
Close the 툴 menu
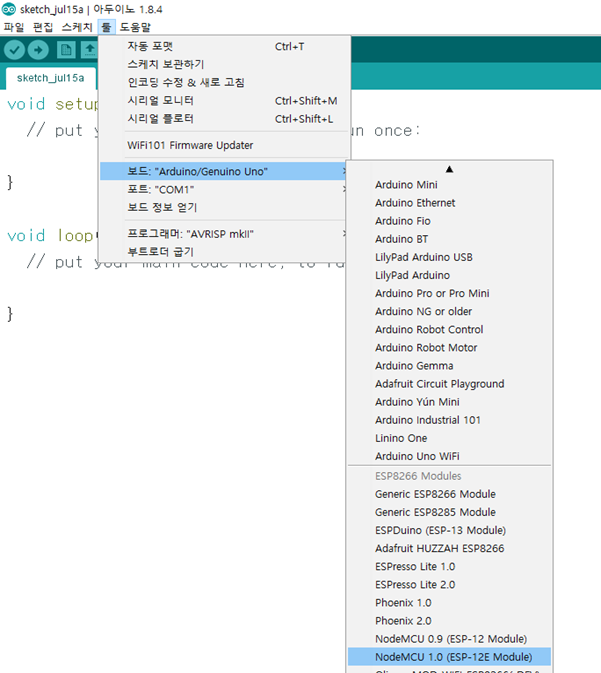click(106, 27)
